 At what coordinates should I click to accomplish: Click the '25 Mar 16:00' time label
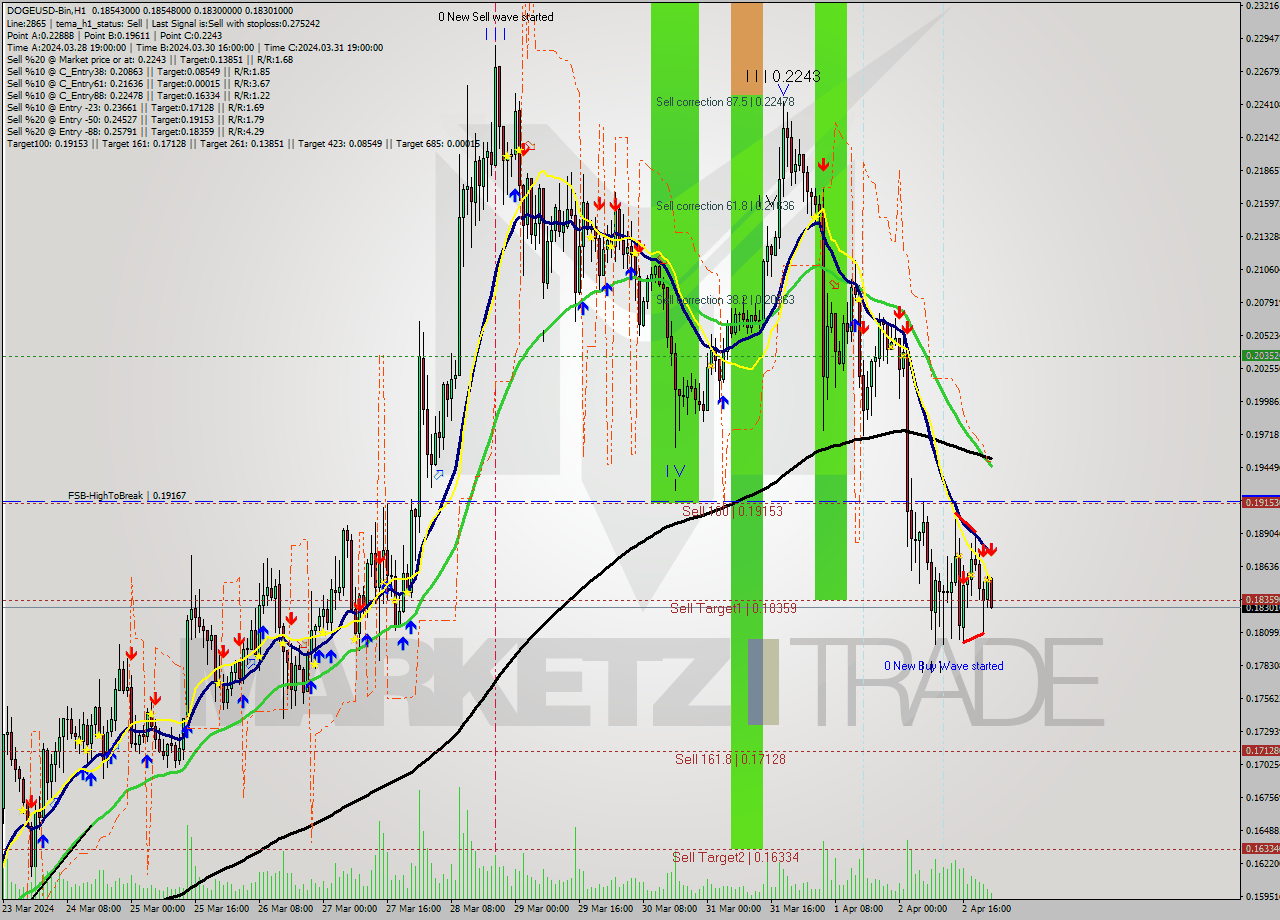(221, 909)
